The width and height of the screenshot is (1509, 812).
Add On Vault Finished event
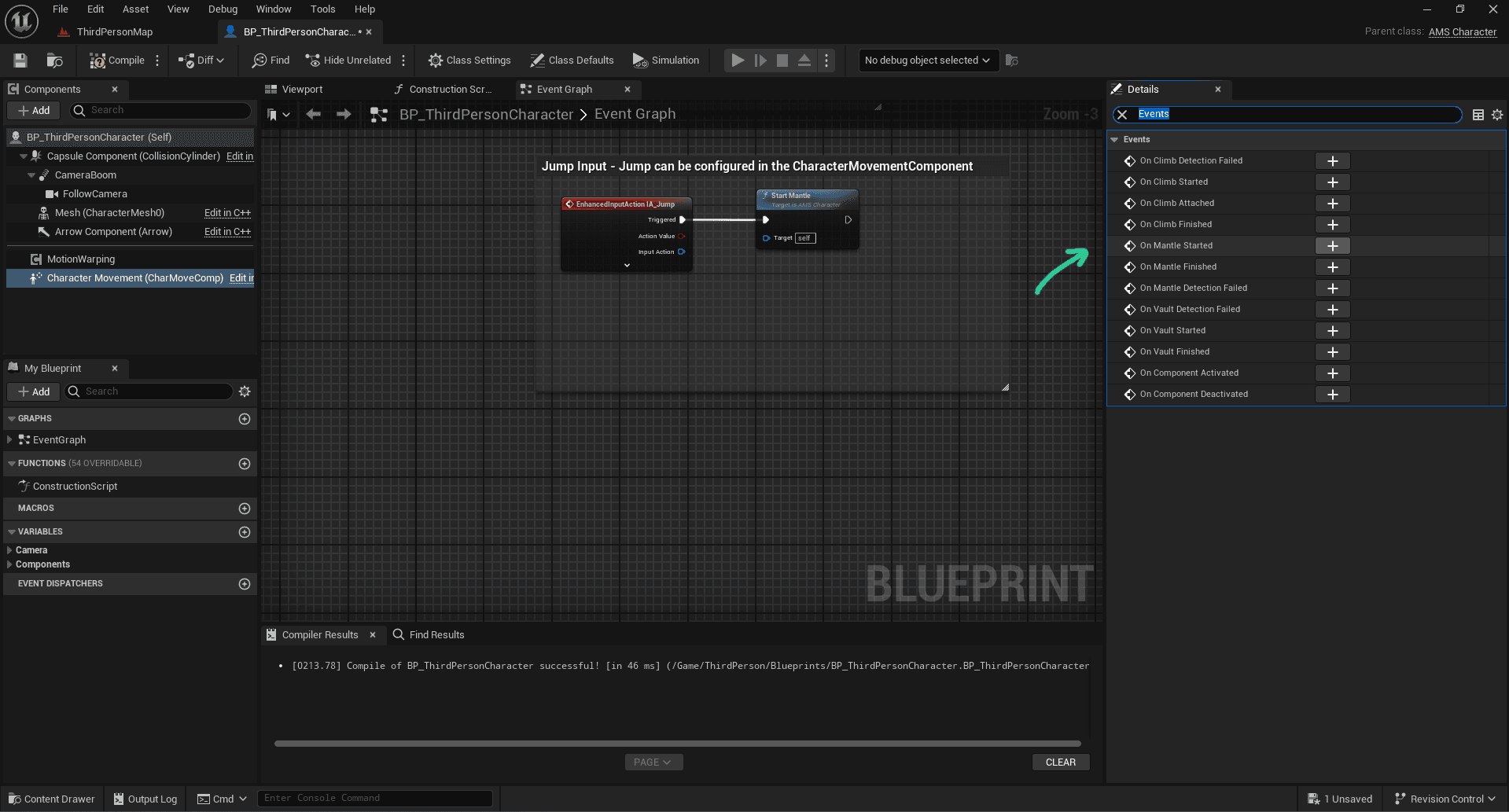tap(1333, 352)
